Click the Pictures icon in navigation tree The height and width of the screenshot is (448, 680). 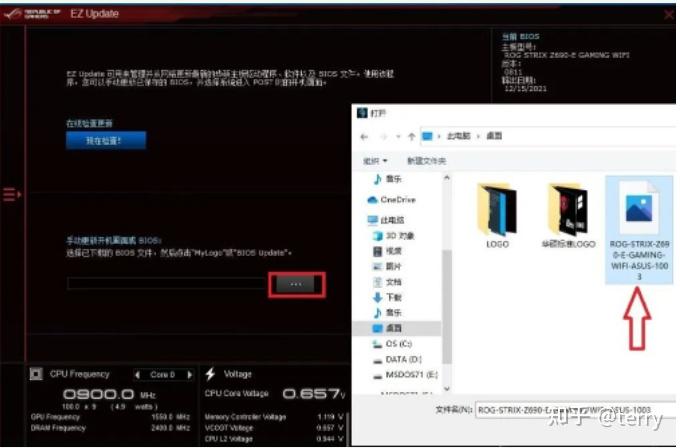tap(377, 266)
